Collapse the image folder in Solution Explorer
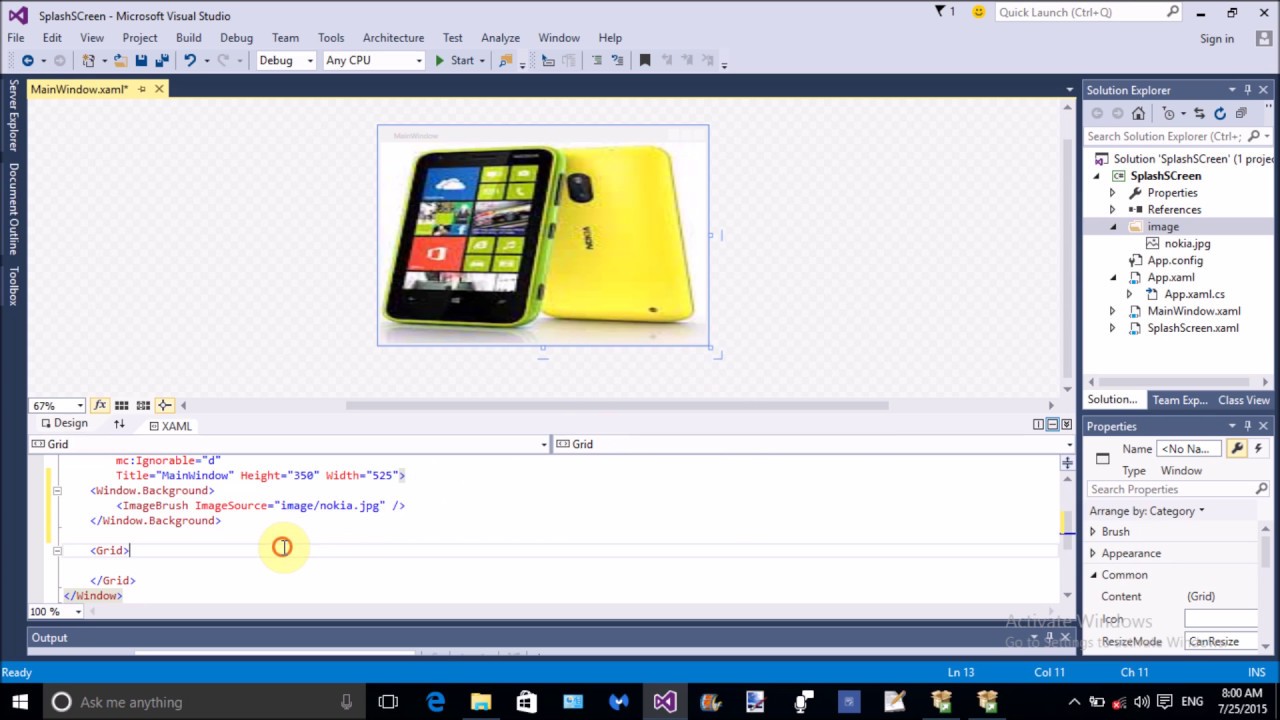1280x720 pixels. click(1112, 227)
